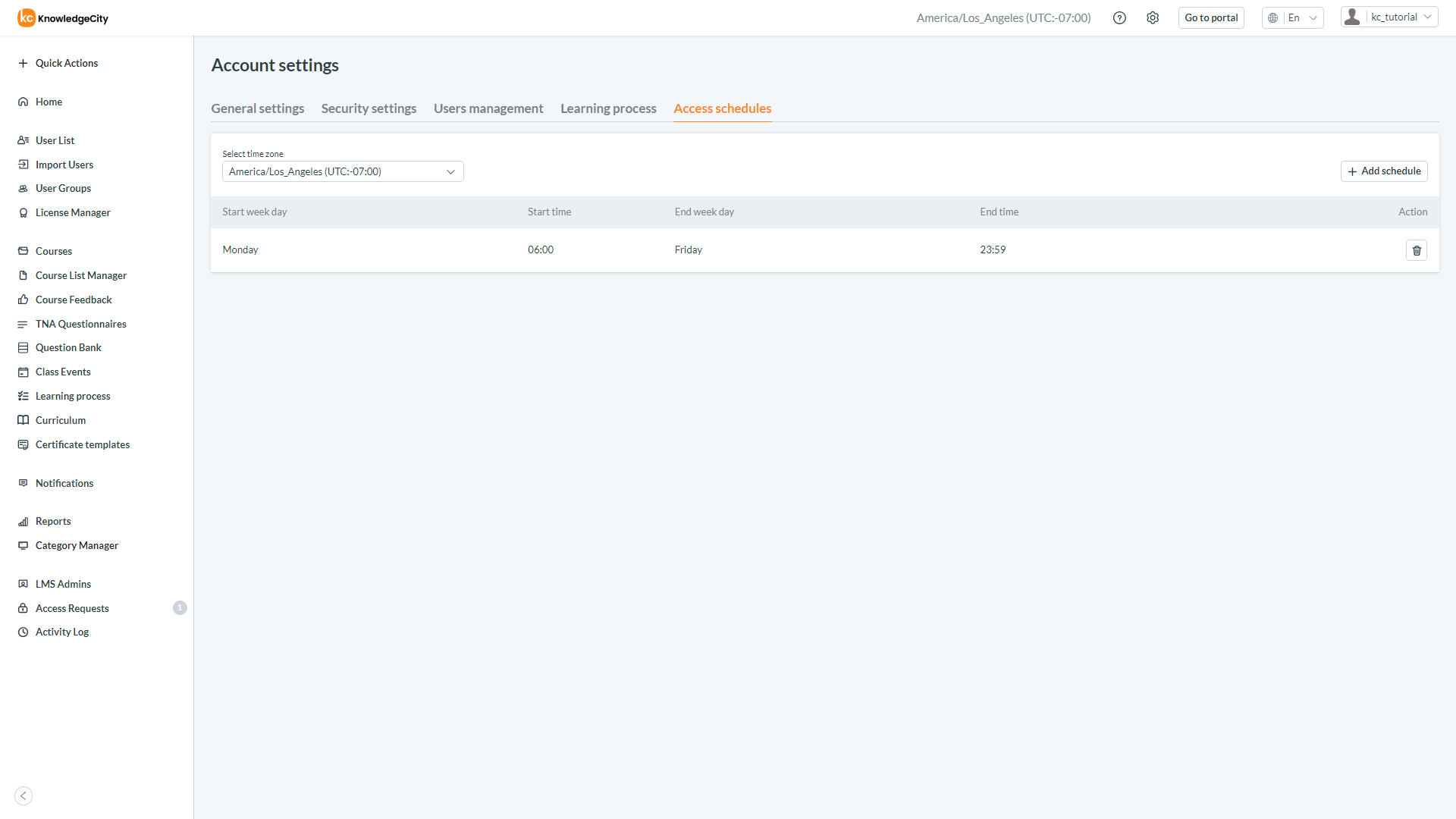Open Certificate templates in the sidebar

coord(83,444)
